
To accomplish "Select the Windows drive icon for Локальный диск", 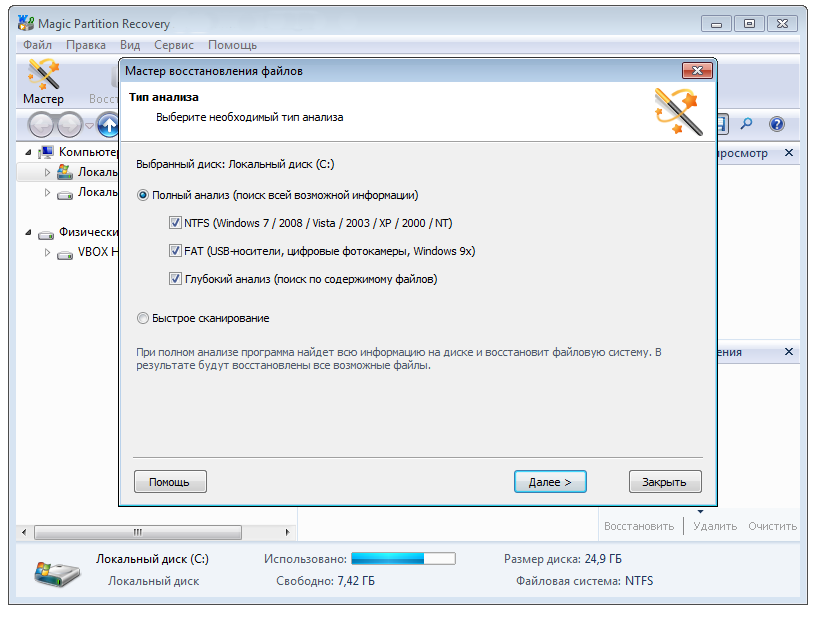I will click(x=65, y=172).
